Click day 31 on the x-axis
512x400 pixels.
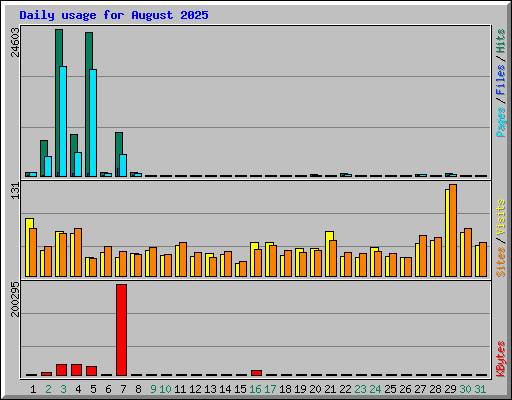(x=480, y=389)
